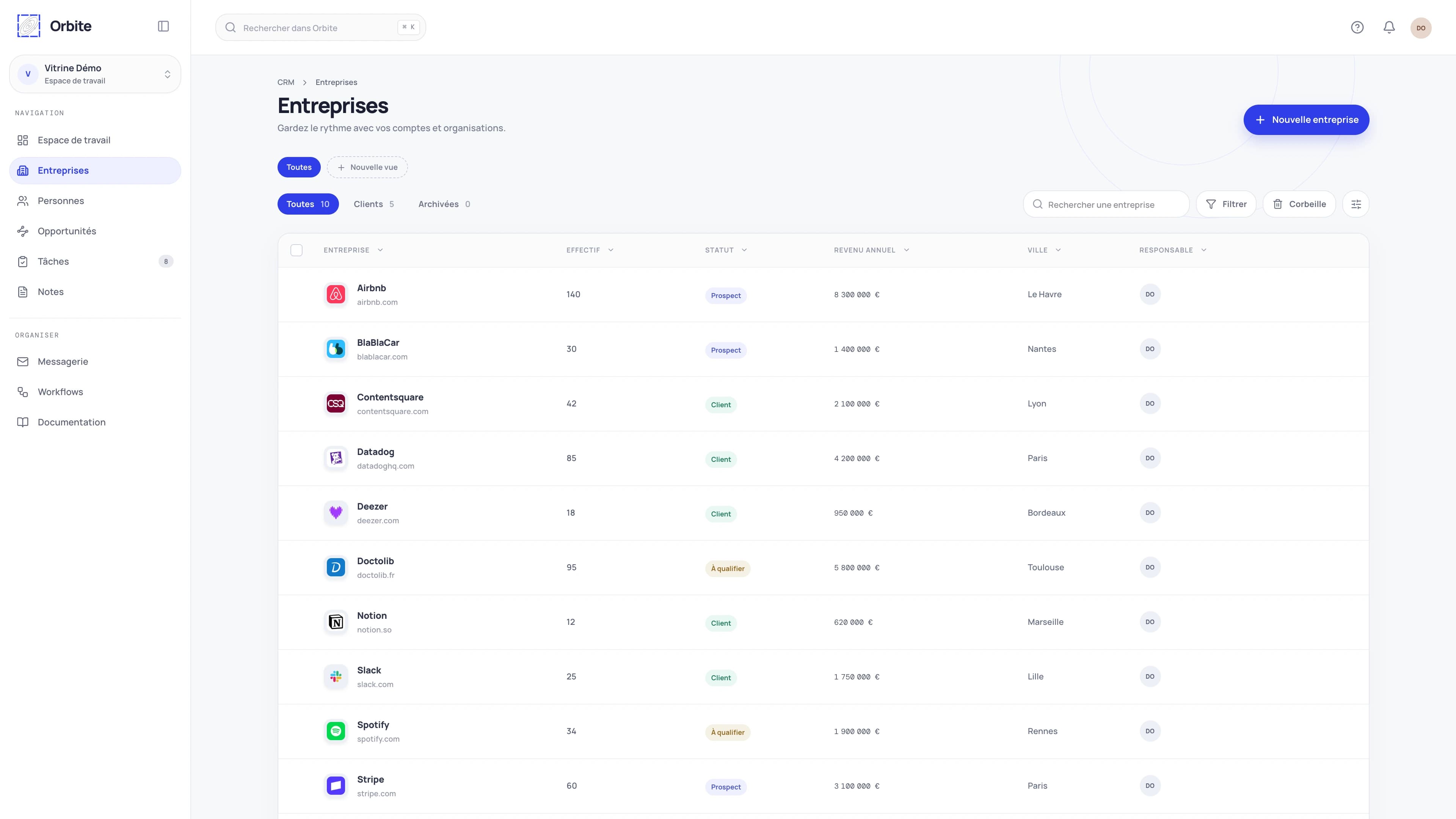Select the Toutes saved view pill
Screen dimensions: 1456x819
[298, 167]
